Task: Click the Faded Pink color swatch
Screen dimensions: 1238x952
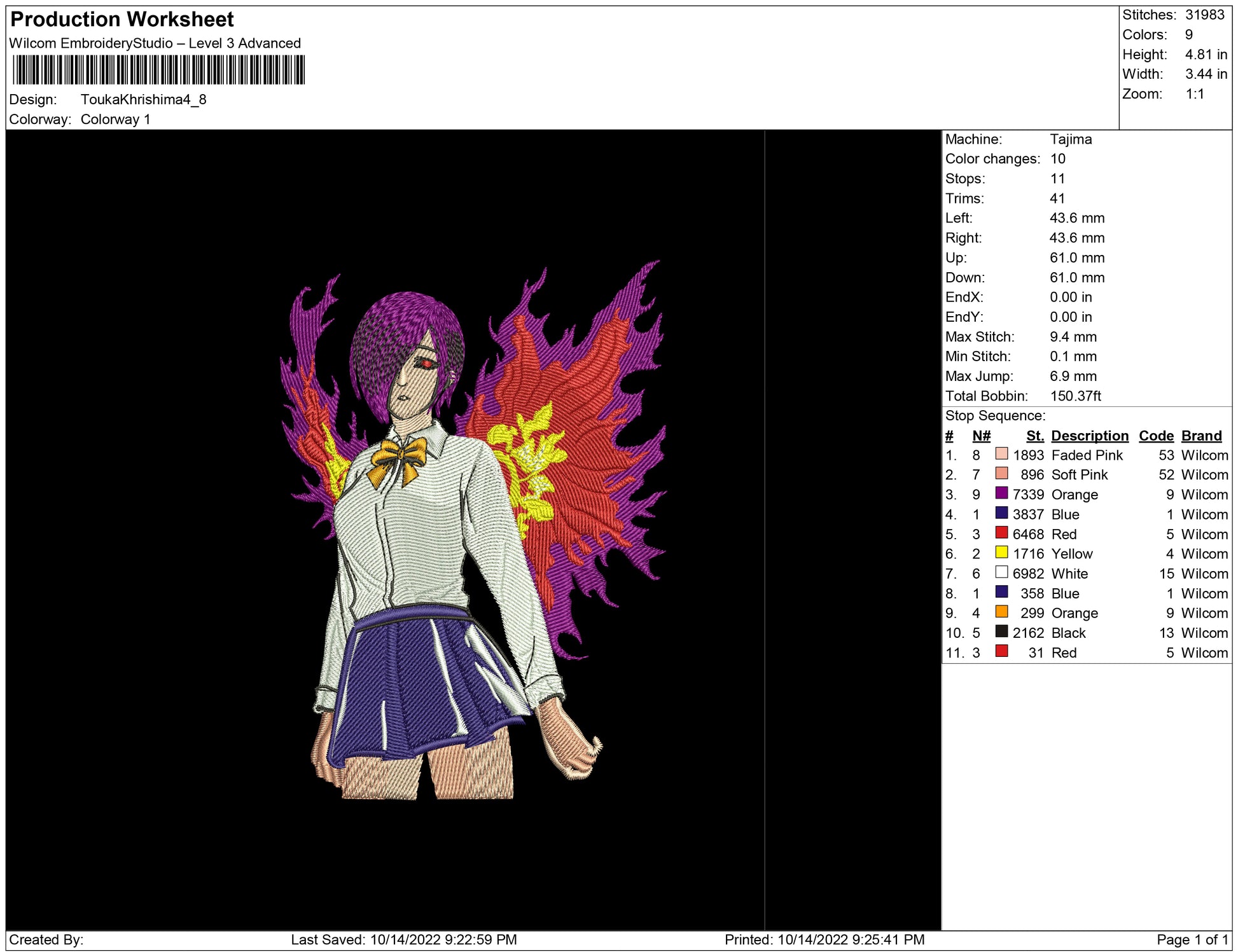Action: pos(1001,454)
